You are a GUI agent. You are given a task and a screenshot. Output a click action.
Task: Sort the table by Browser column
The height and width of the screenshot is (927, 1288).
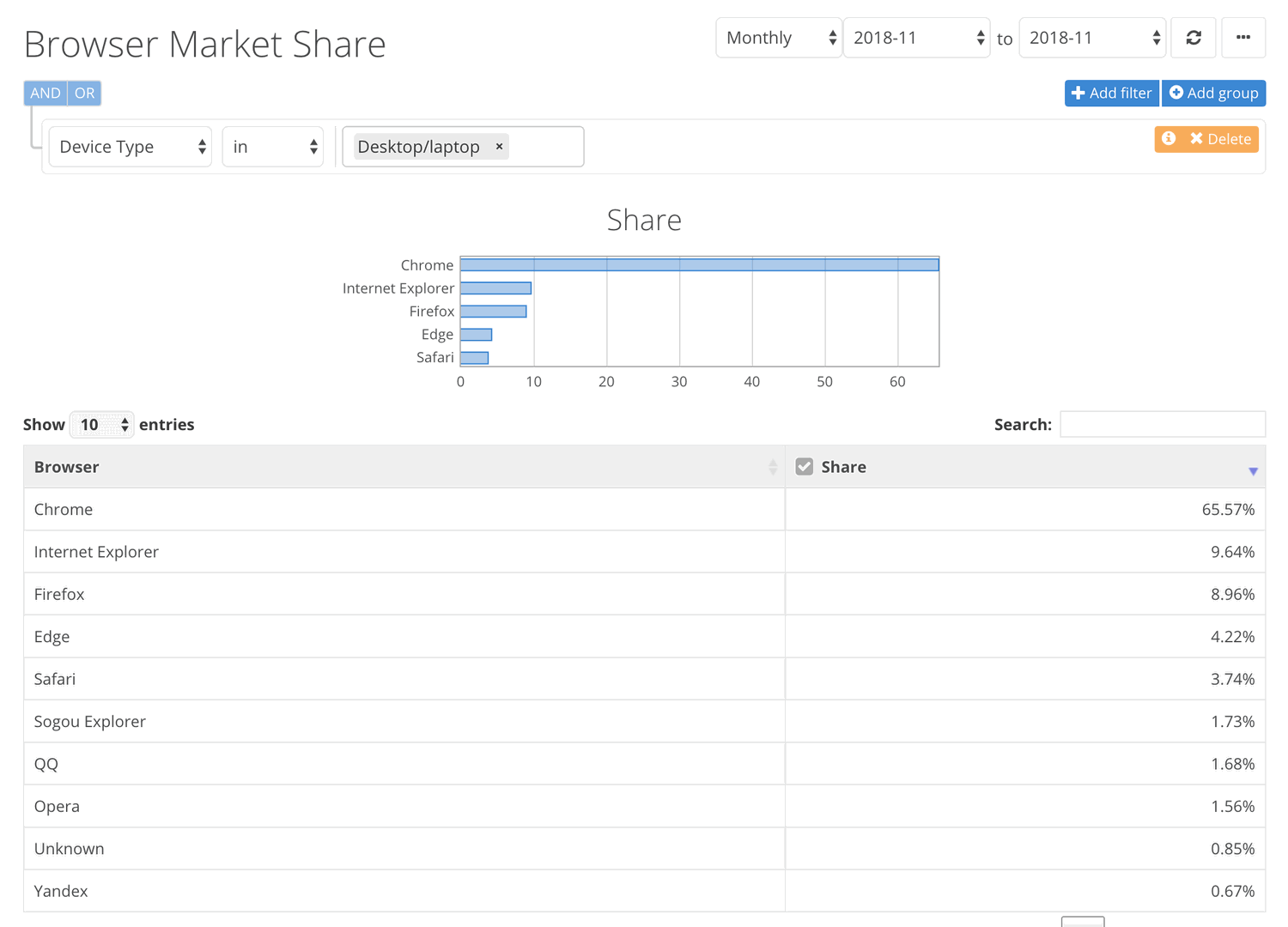click(404, 466)
